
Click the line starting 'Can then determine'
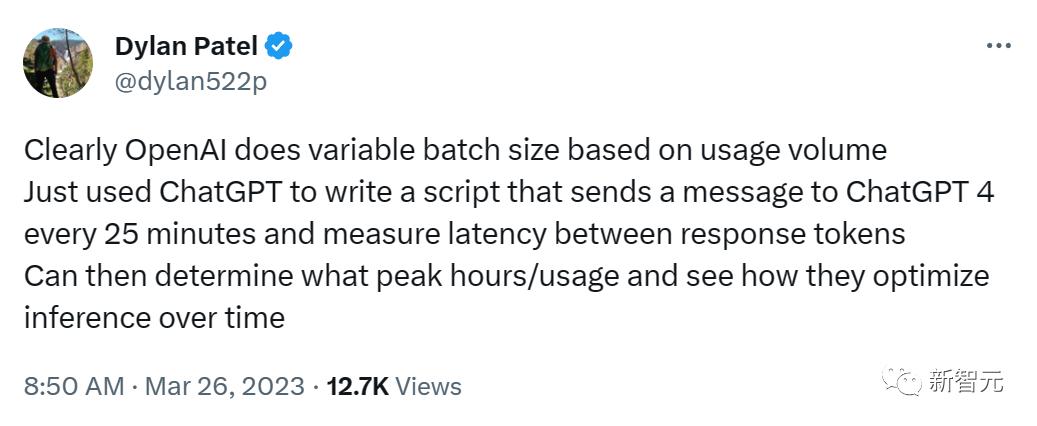coord(507,277)
